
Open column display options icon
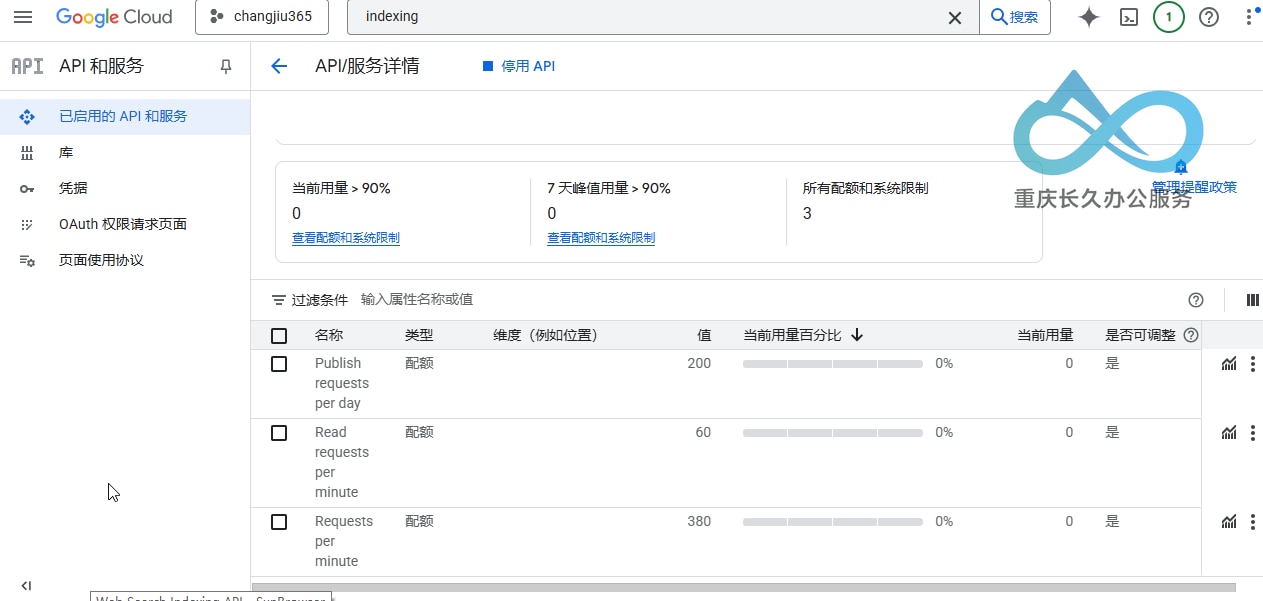(1253, 300)
